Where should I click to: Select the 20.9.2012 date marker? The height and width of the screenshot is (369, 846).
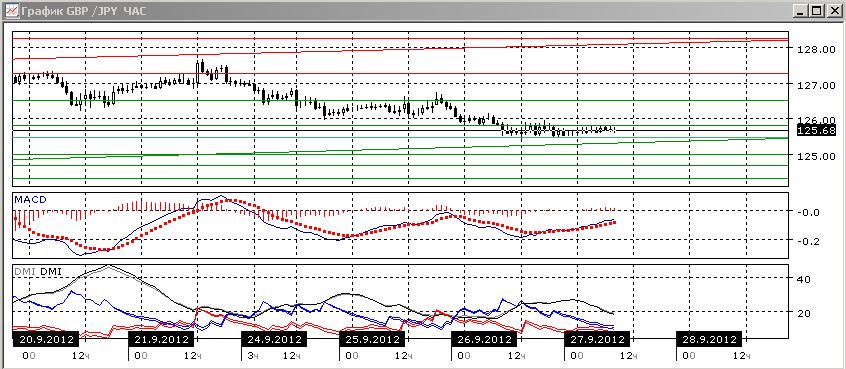46,339
